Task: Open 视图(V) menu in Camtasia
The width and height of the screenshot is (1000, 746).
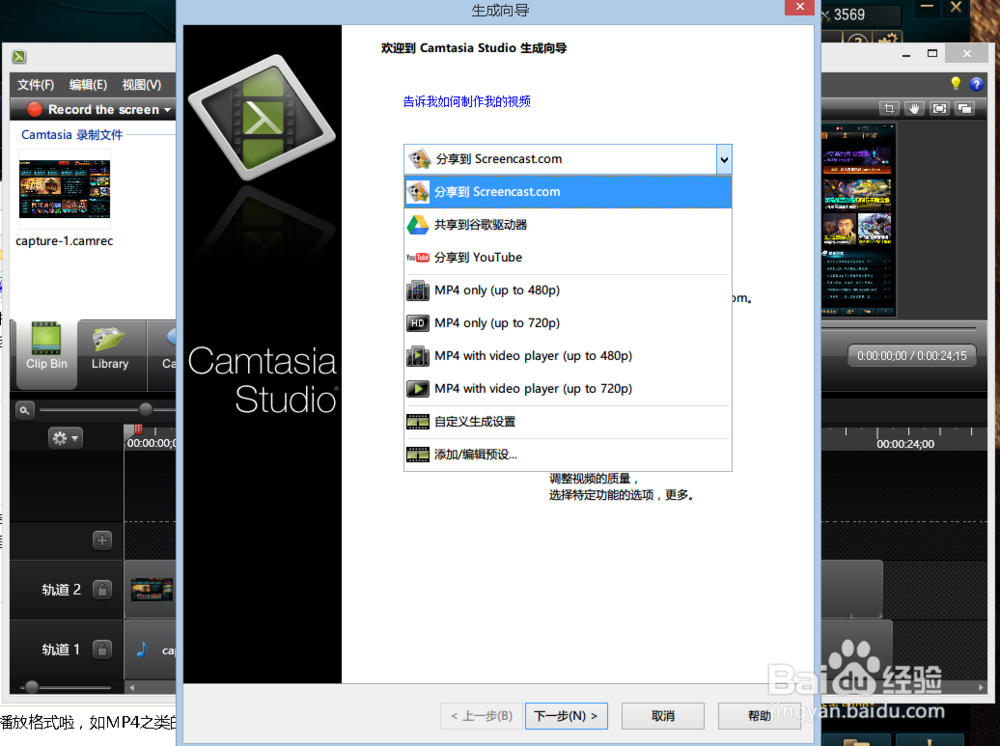Action: 142,85
